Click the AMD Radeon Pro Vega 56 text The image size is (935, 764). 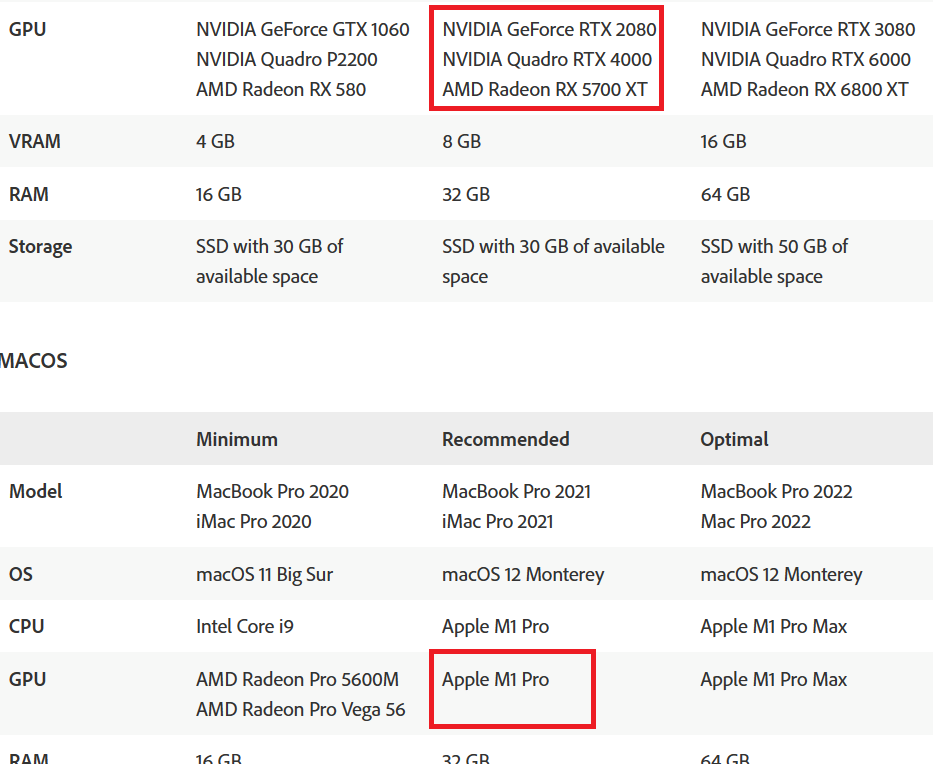[300, 709]
